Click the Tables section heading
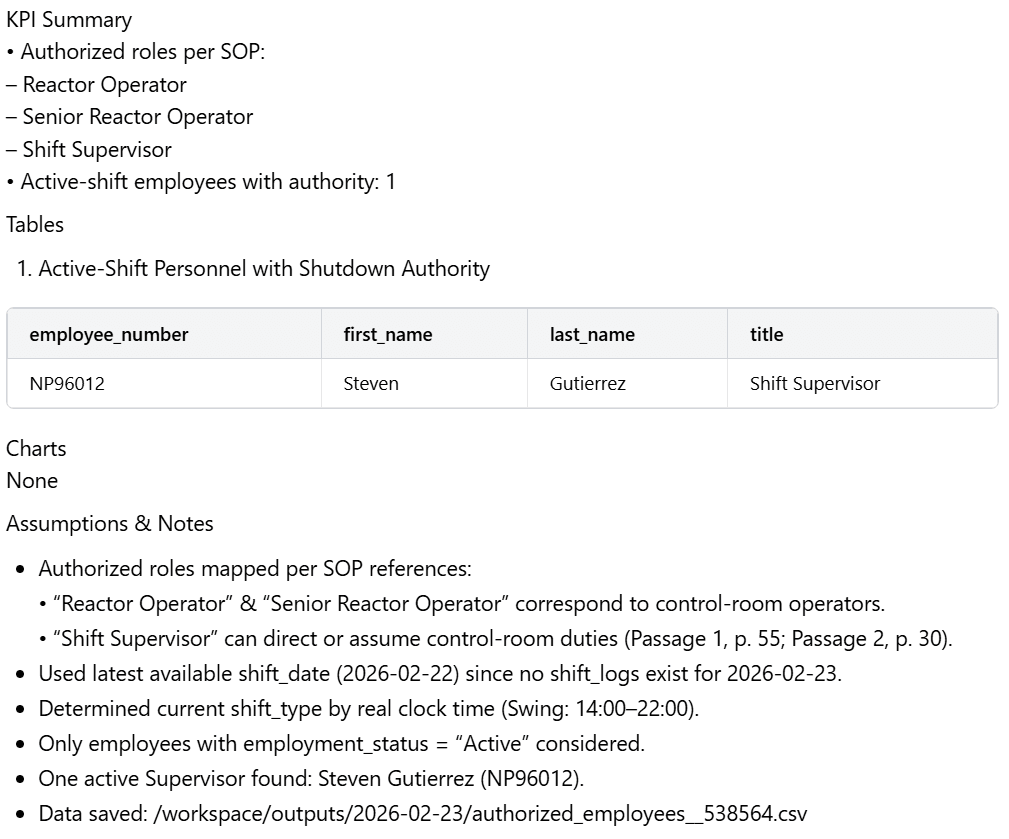Image resolution: width=1009 pixels, height=839 pixels. [35, 225]
